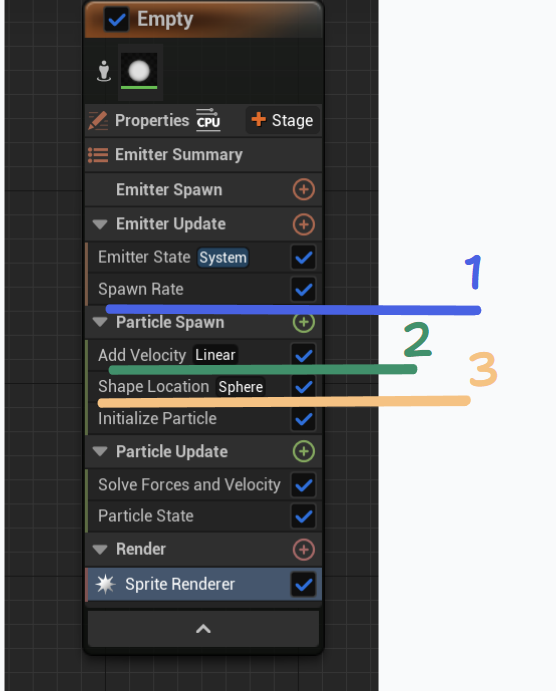This screenshot has width=556, height=691.
Task: Collapse the Render section triangle
Action: [x=100, y=550]
